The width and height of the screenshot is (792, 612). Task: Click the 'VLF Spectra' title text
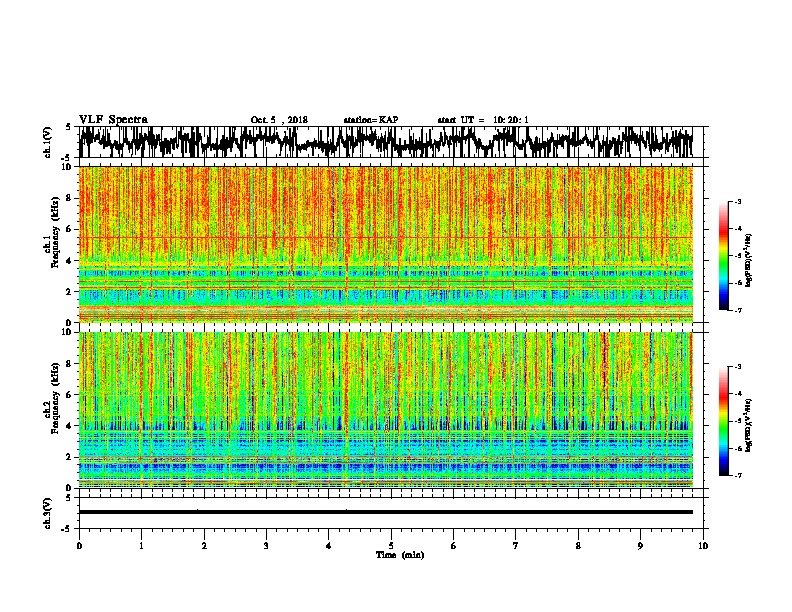pos(113,120)
